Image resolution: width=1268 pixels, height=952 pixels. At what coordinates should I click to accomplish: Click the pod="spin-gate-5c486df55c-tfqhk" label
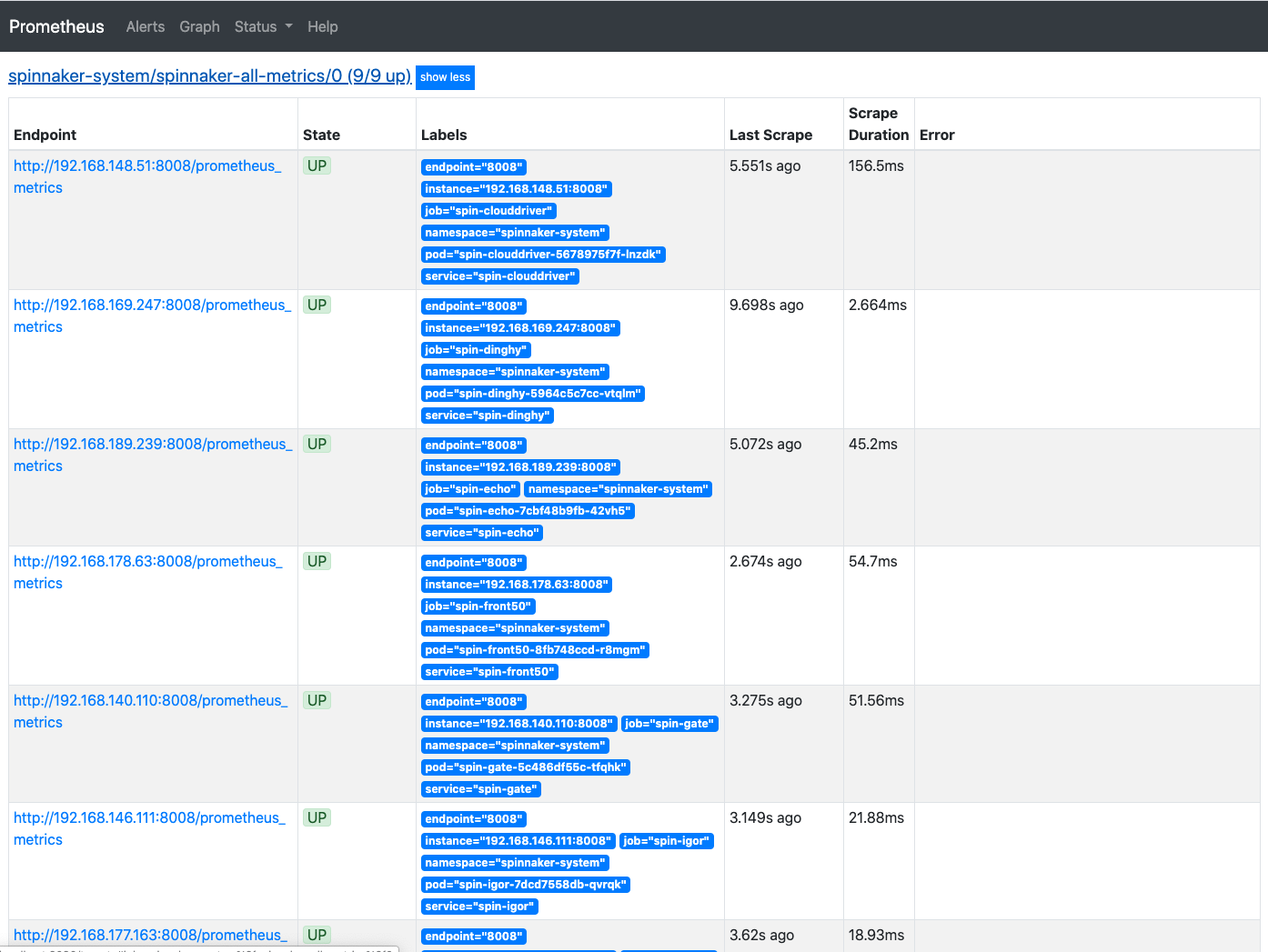tap(526, 767)
